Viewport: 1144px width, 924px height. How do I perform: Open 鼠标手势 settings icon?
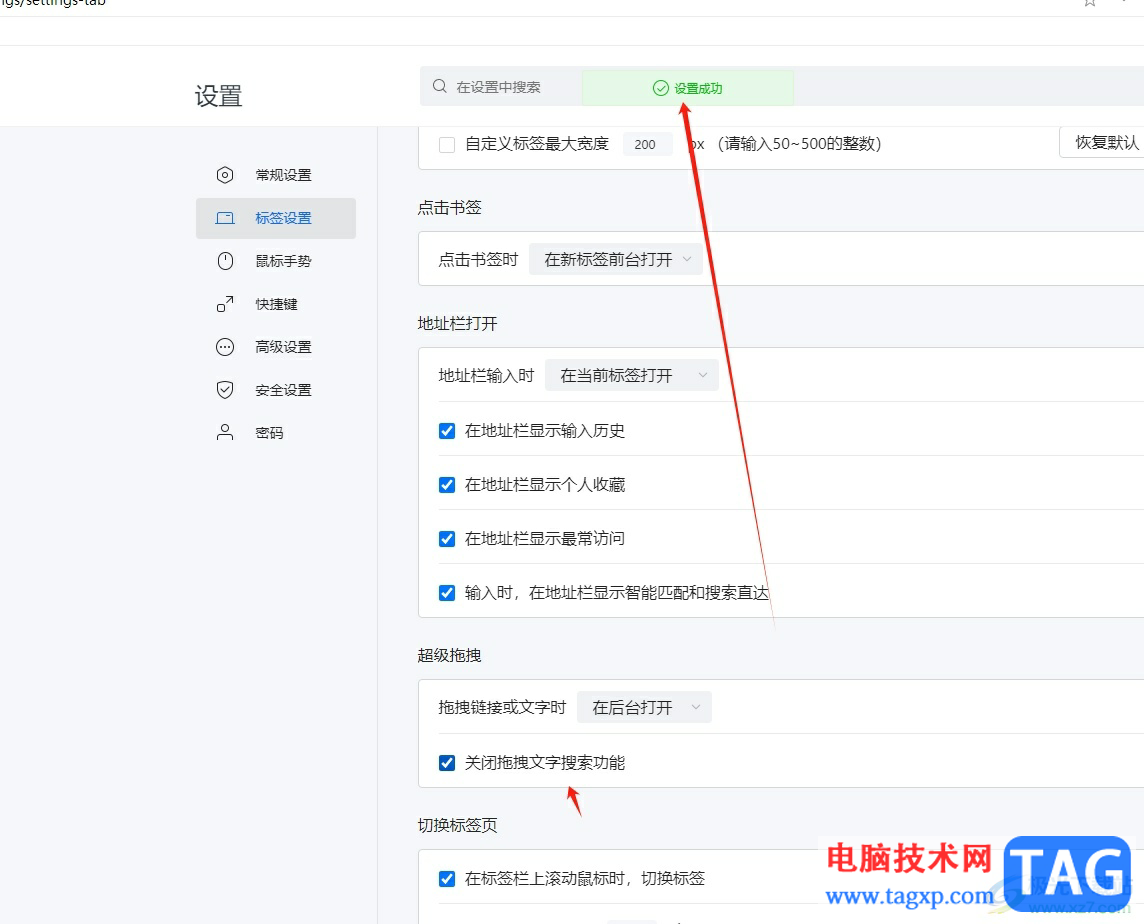224,261
